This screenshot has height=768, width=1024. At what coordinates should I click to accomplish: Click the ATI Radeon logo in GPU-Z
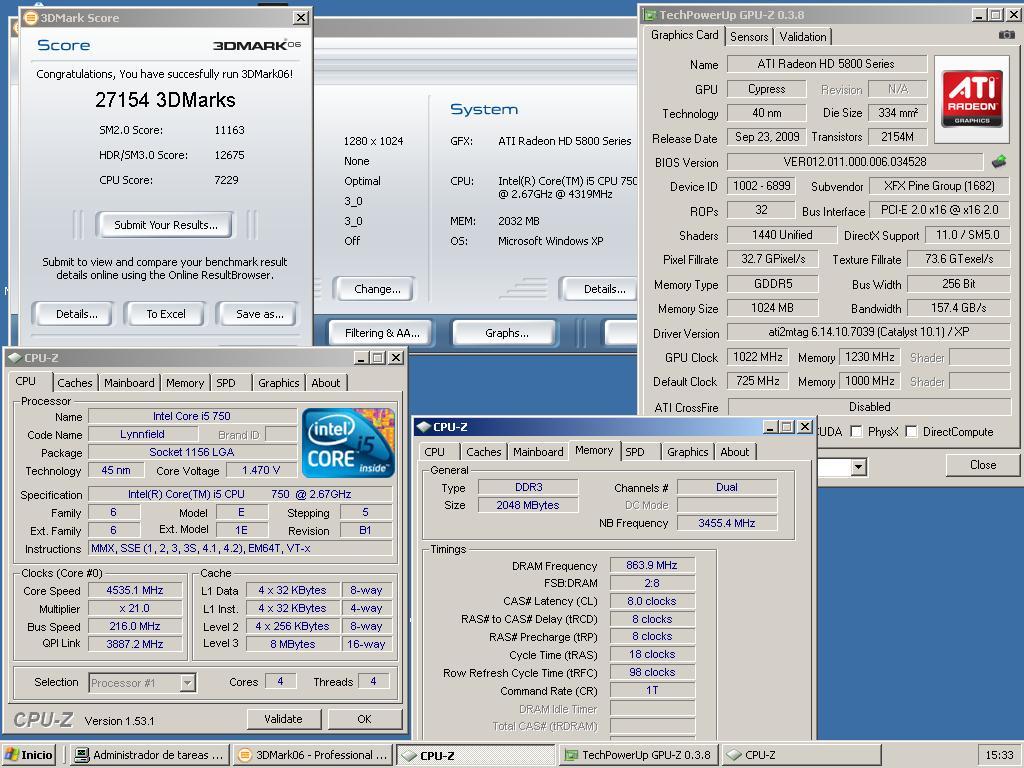point(972,99)
